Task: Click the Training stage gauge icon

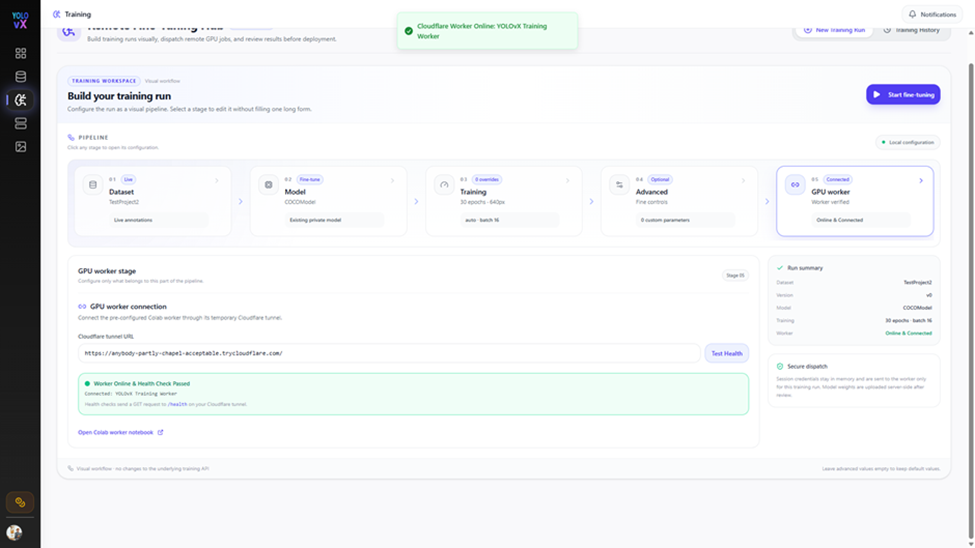Action: (x=444, y=185)
